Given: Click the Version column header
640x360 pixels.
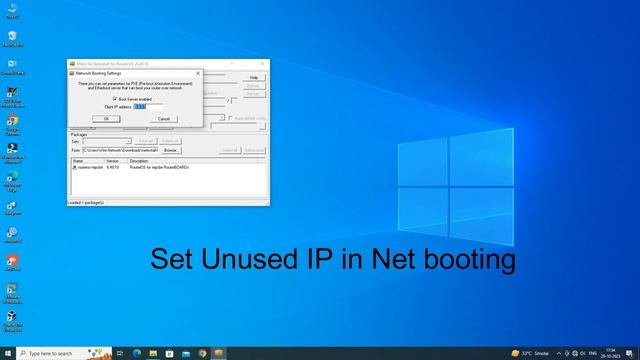Looking at the screenshot, I should click(116, 161).
